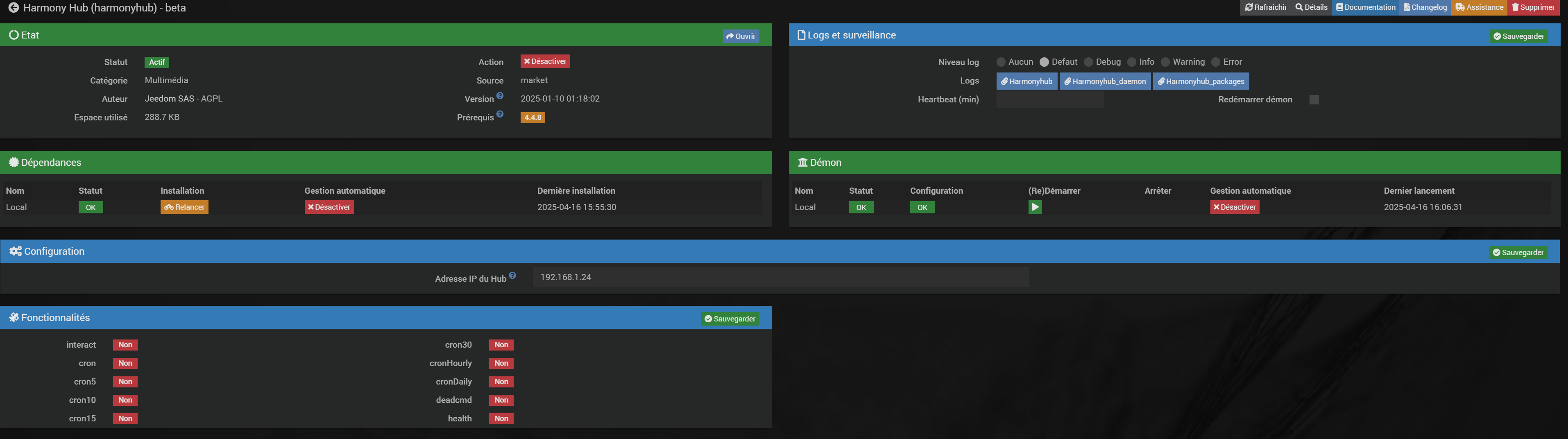
Task: Click the Espace utilisé value 288.7 KB
Action: [x=162, y=117]
